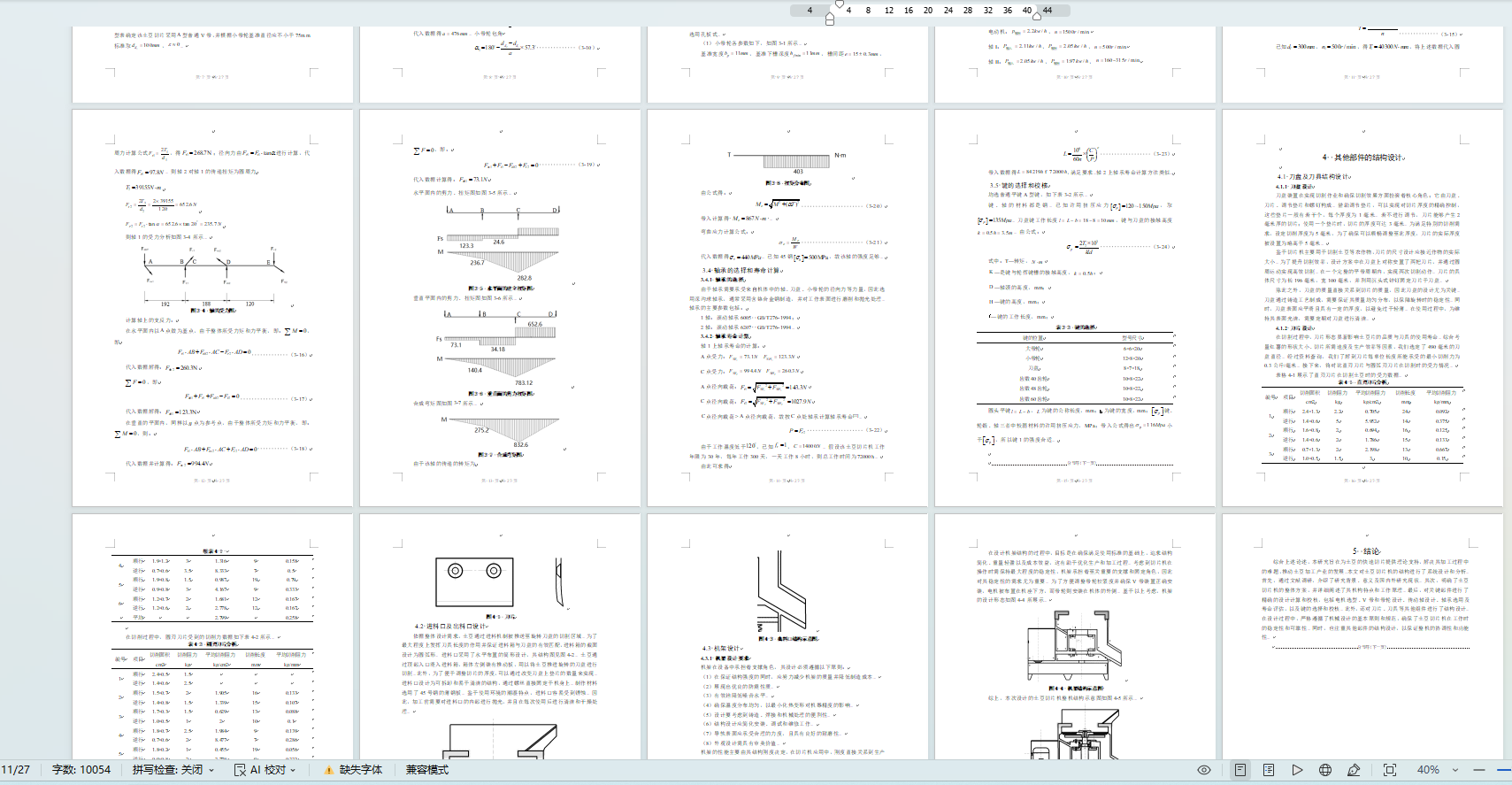Click the 键的选择和校核 section heading
This screenshot has width=1512, height=785.
pyautogui.click(x=1025, y=186)
